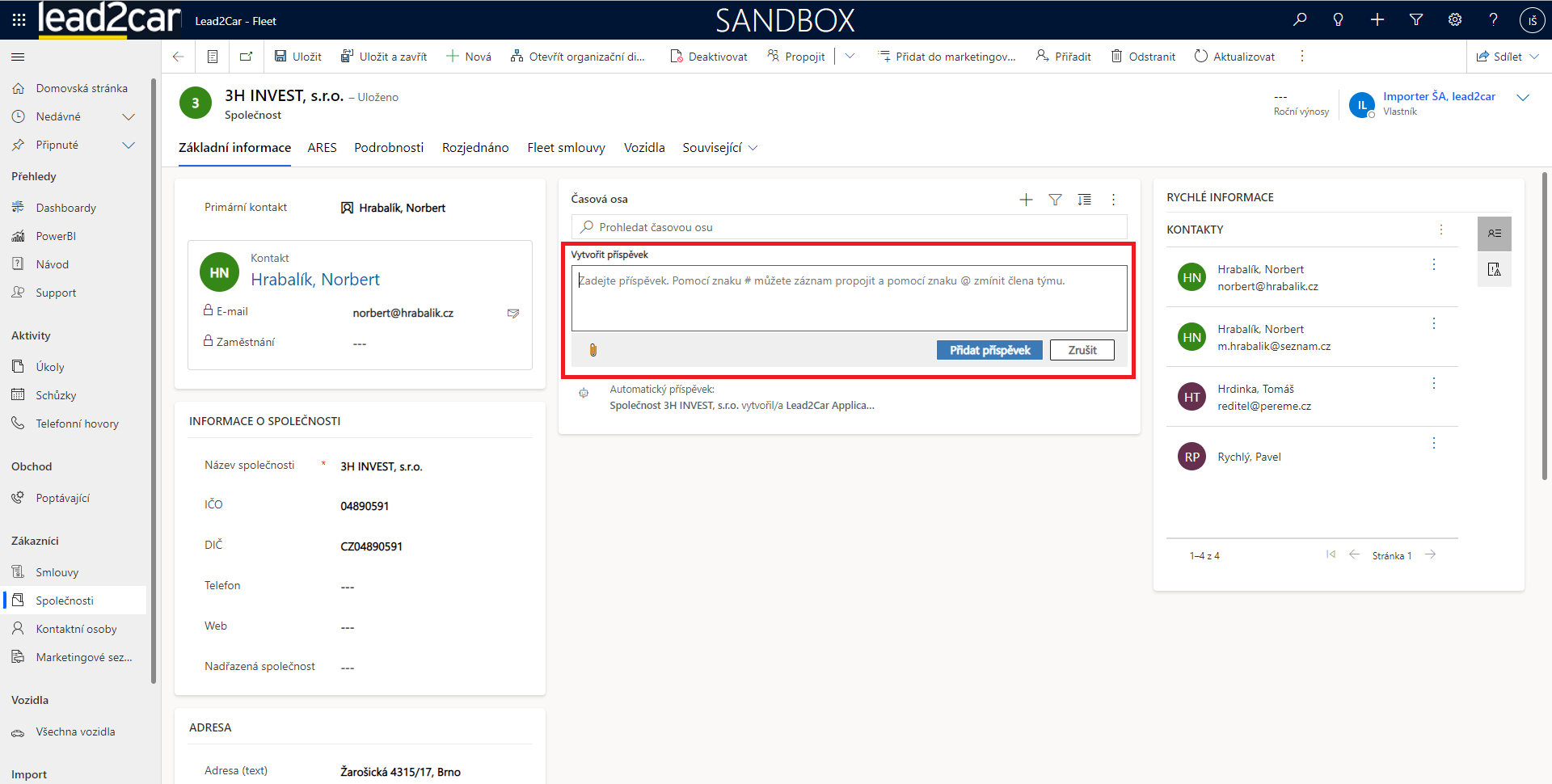Click the back arrow in command bar
The height and width of the screenshot is (784, 1552).
coord(179,57)
